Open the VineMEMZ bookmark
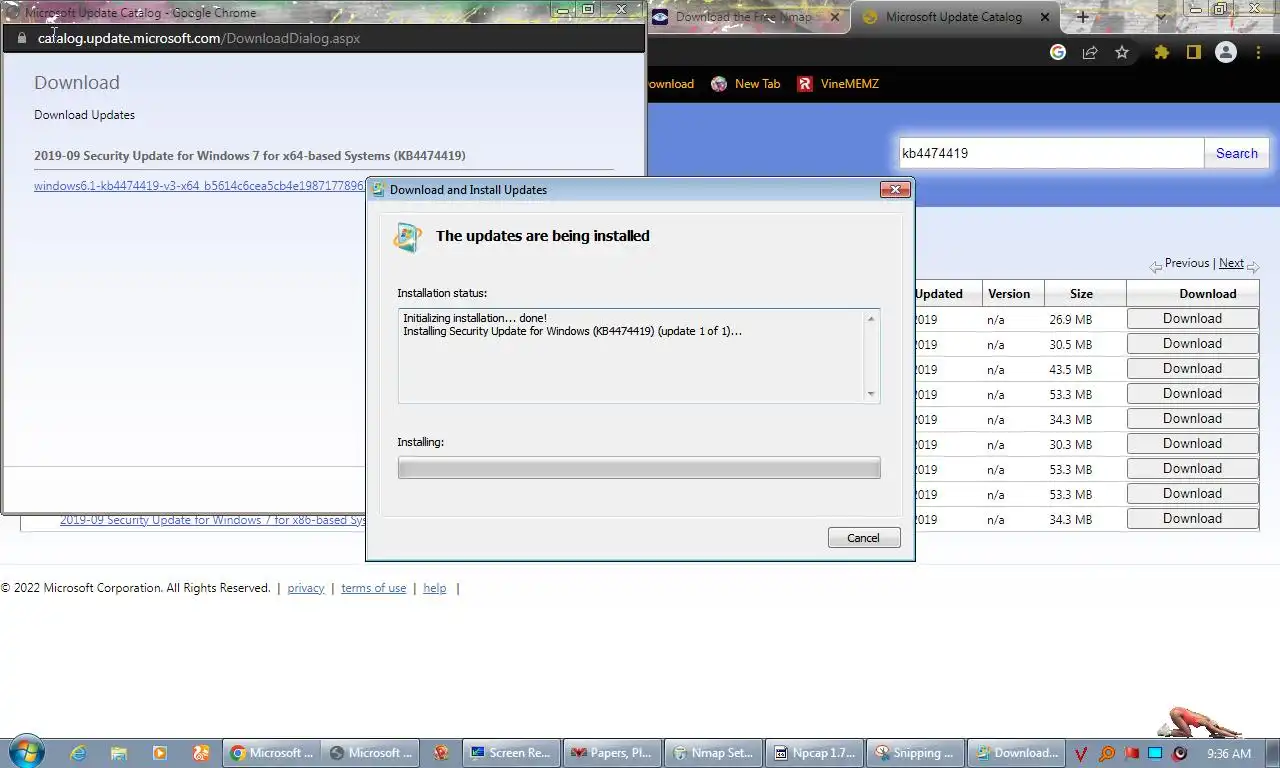The image size is (1280, 768). click(x=838, y=84)
